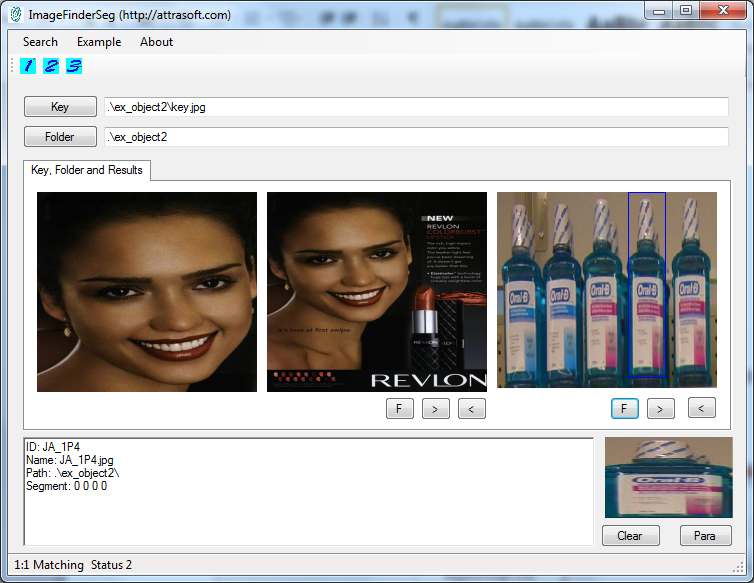
Task: Open the Example menu
Action: coord(99,42)
